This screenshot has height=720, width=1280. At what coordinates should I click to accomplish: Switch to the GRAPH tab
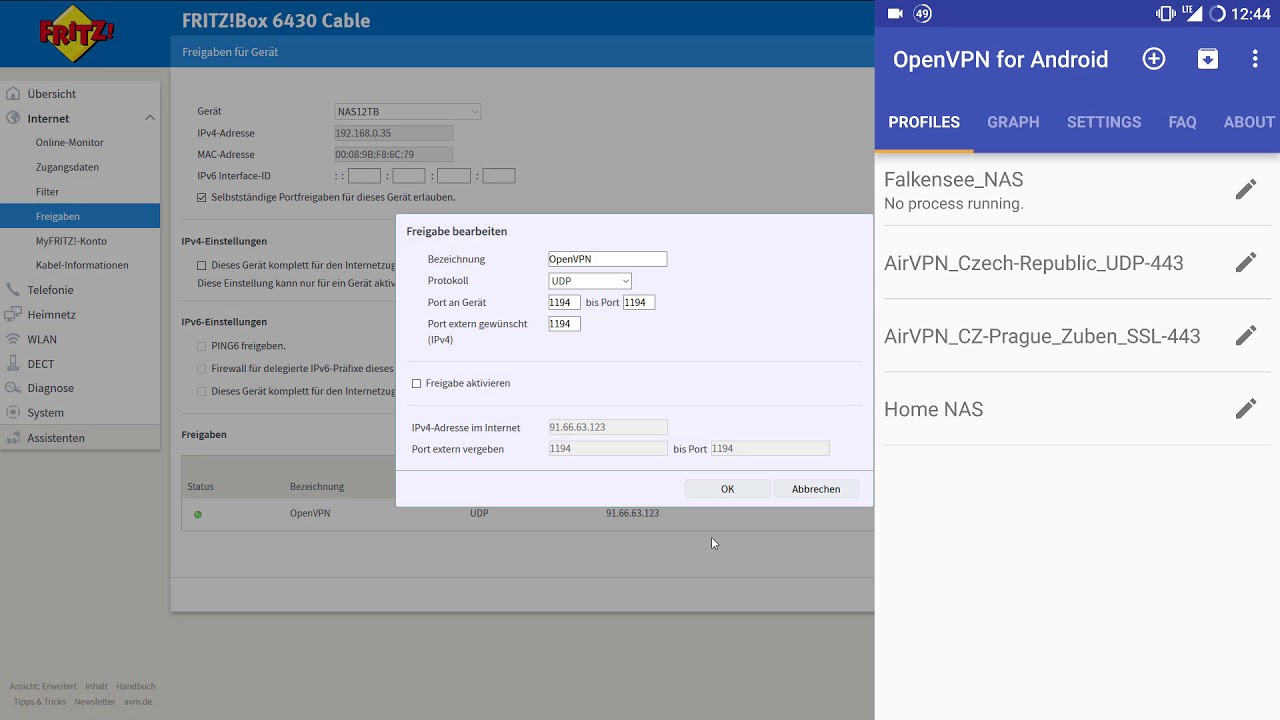pyautogui.click(x=1013, y=122)
